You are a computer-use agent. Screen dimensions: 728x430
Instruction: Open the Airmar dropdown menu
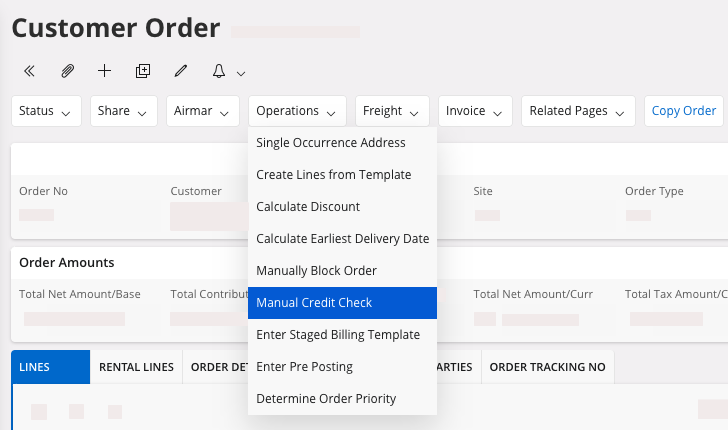203,111
